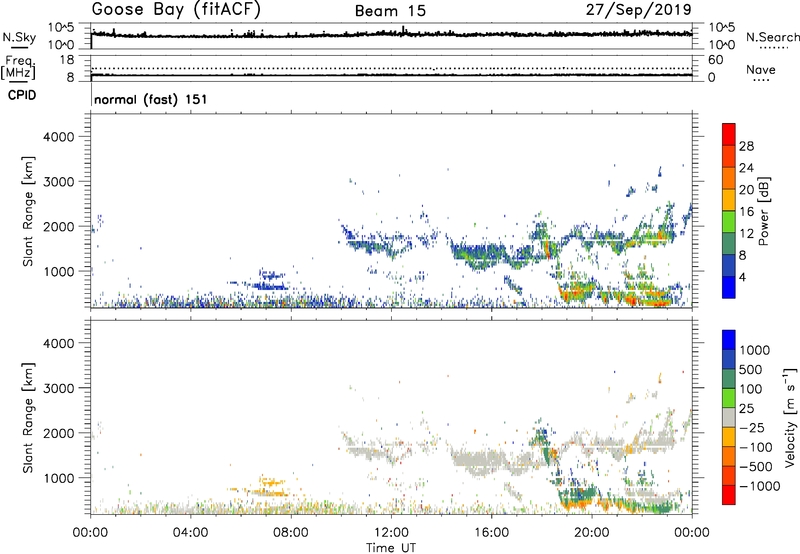Click the 'Goose Bay (fitACF)' title text
The height and width of the screenshot is (554, 800).
[x=177, y=9]
